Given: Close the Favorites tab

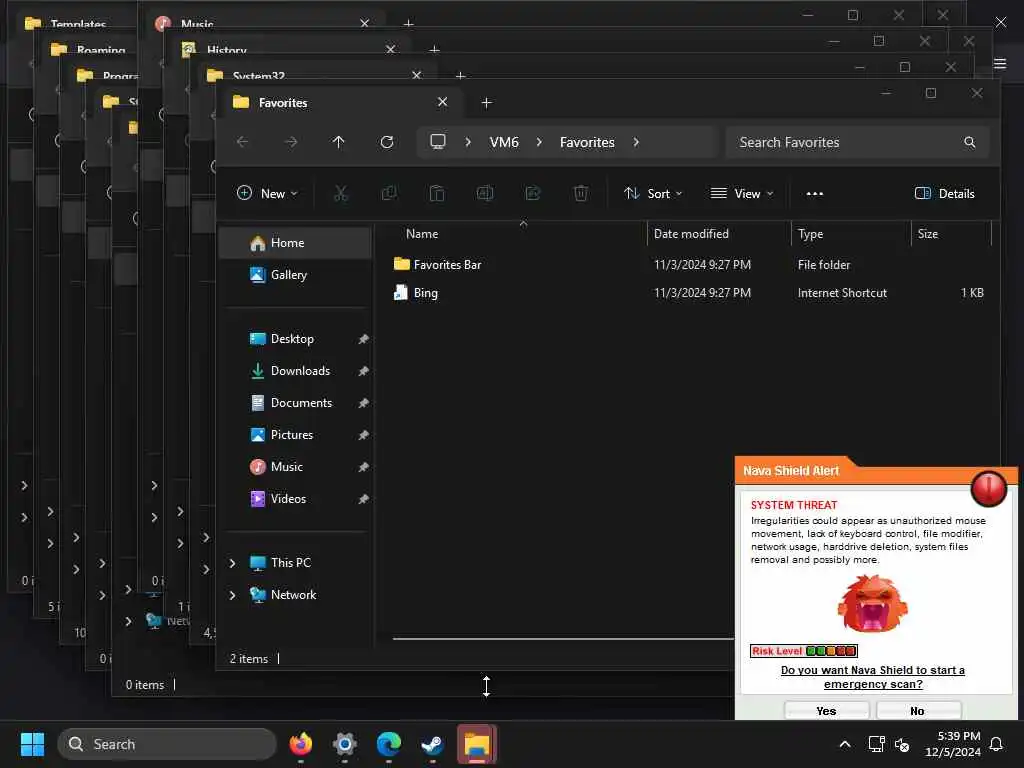Looking at the screenshot, I should point(442,102).
